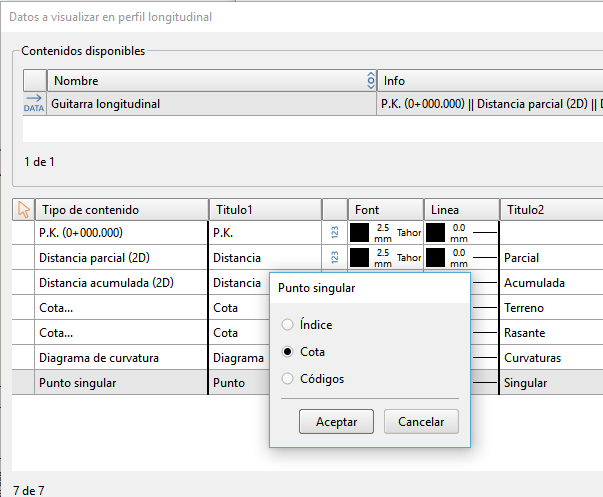This screenshot has width=603, height=497.
Task: Click the font size 2.5 mm Tahoma in Distancia parcial row
Action: click(397, 257)
